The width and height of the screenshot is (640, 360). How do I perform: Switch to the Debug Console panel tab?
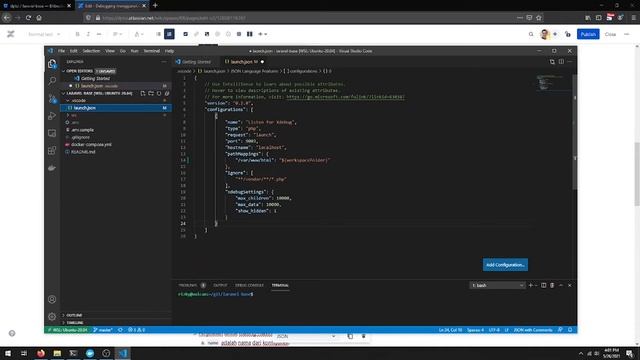(249, 285)
